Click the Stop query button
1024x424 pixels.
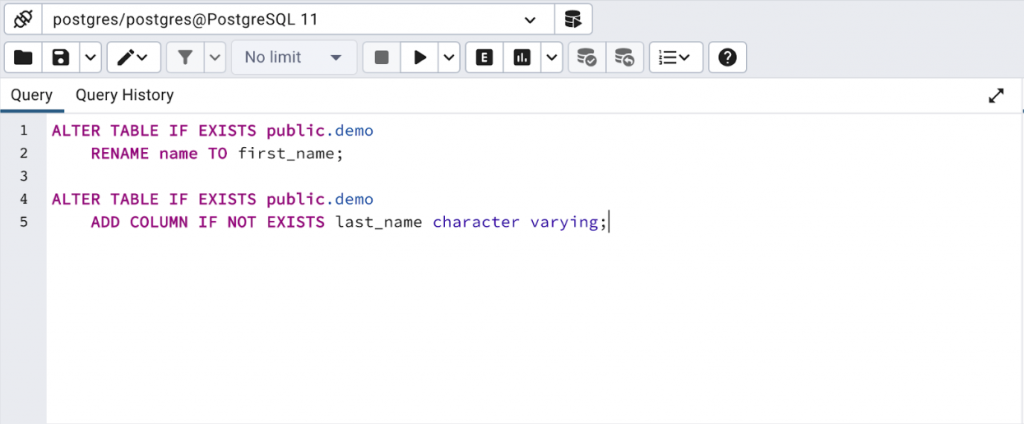pos(381,58)
